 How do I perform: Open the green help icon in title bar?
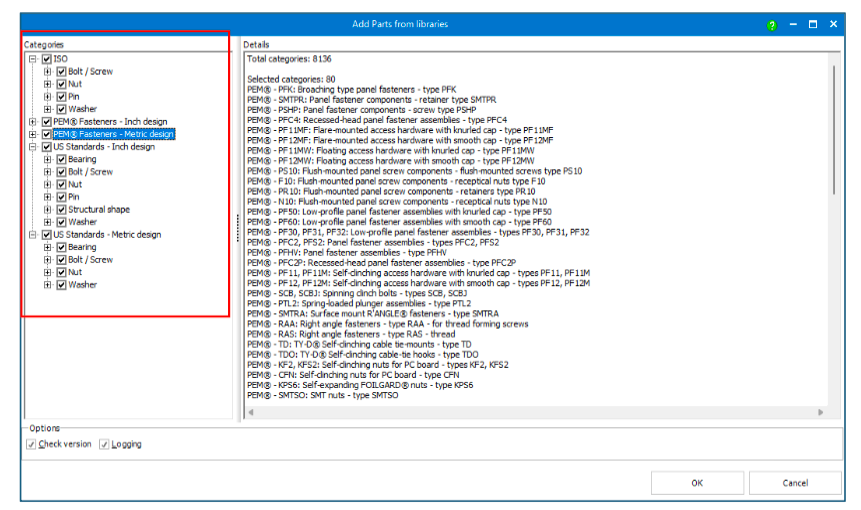point(771,25)
